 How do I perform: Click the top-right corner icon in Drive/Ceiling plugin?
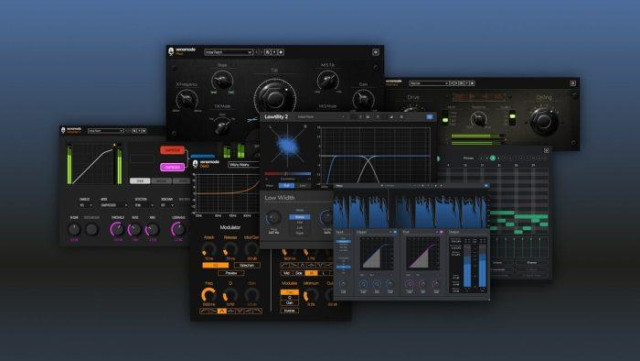(573, 83)
